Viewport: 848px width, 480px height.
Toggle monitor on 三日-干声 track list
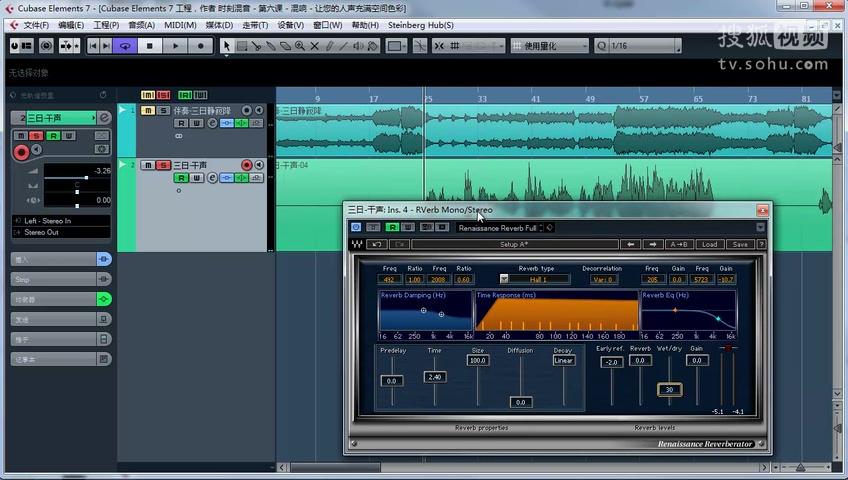(259, 165)
